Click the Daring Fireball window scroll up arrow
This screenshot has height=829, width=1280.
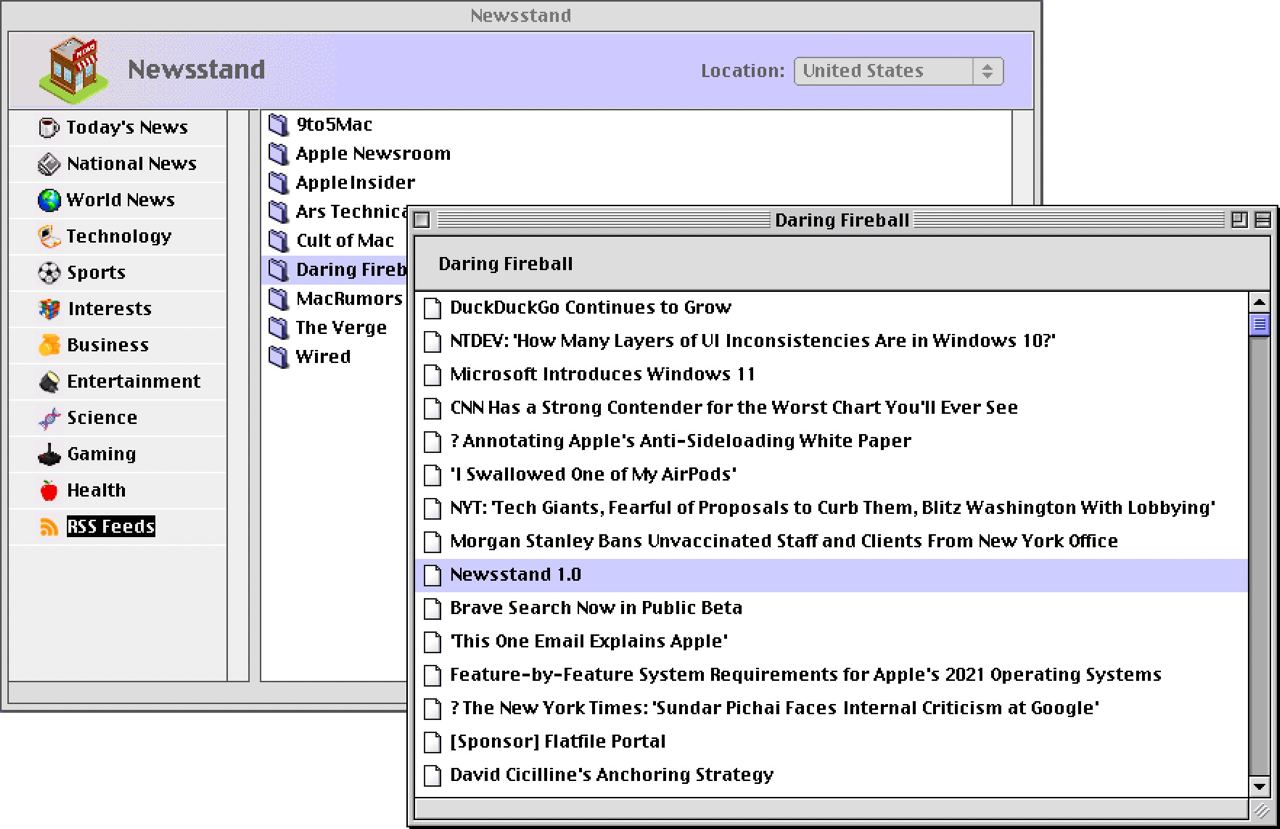[1259, 302]
